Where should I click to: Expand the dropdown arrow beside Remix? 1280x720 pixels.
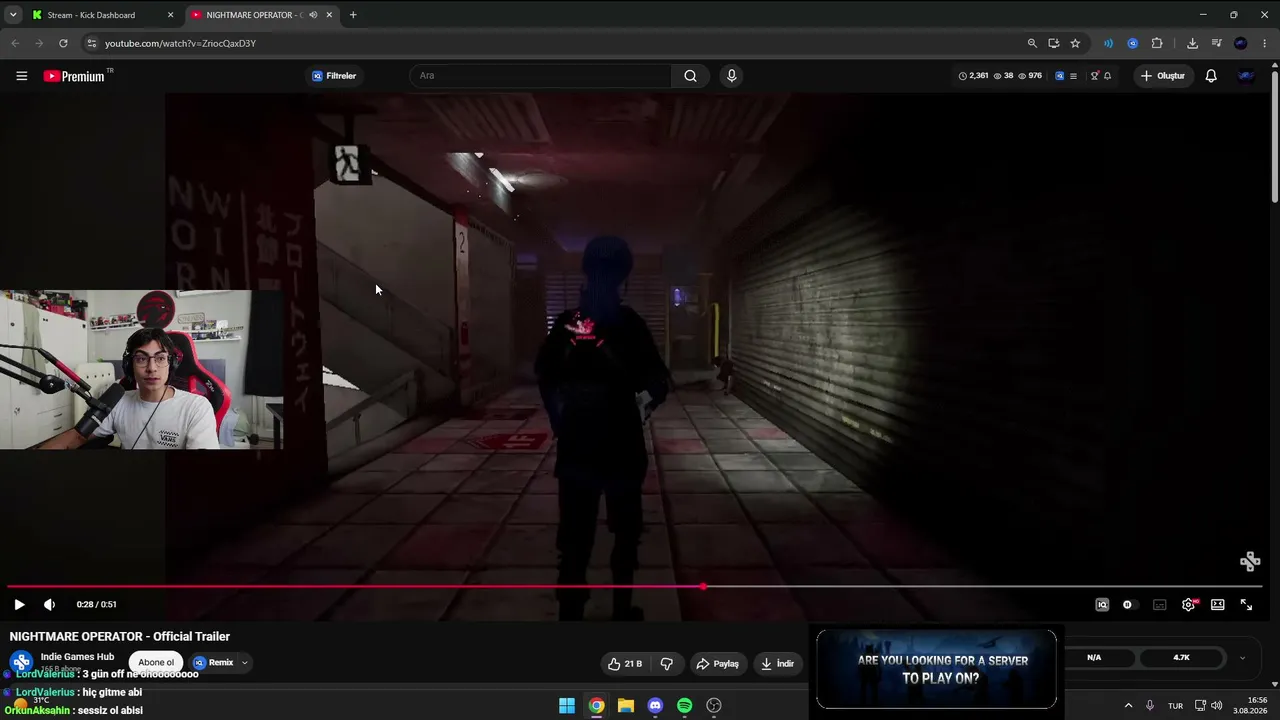coord(244,662)
